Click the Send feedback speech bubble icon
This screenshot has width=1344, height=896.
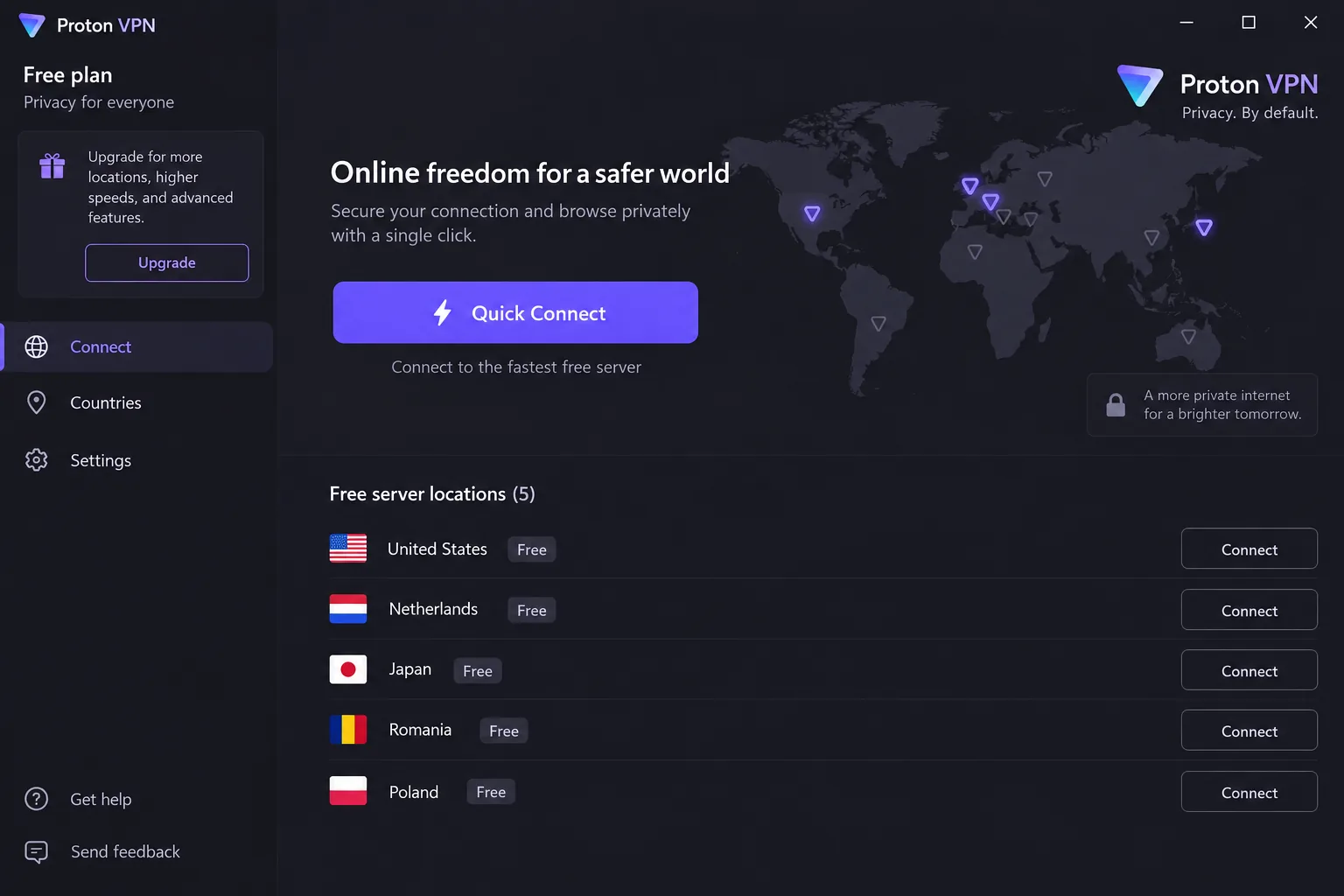(37, 852)
